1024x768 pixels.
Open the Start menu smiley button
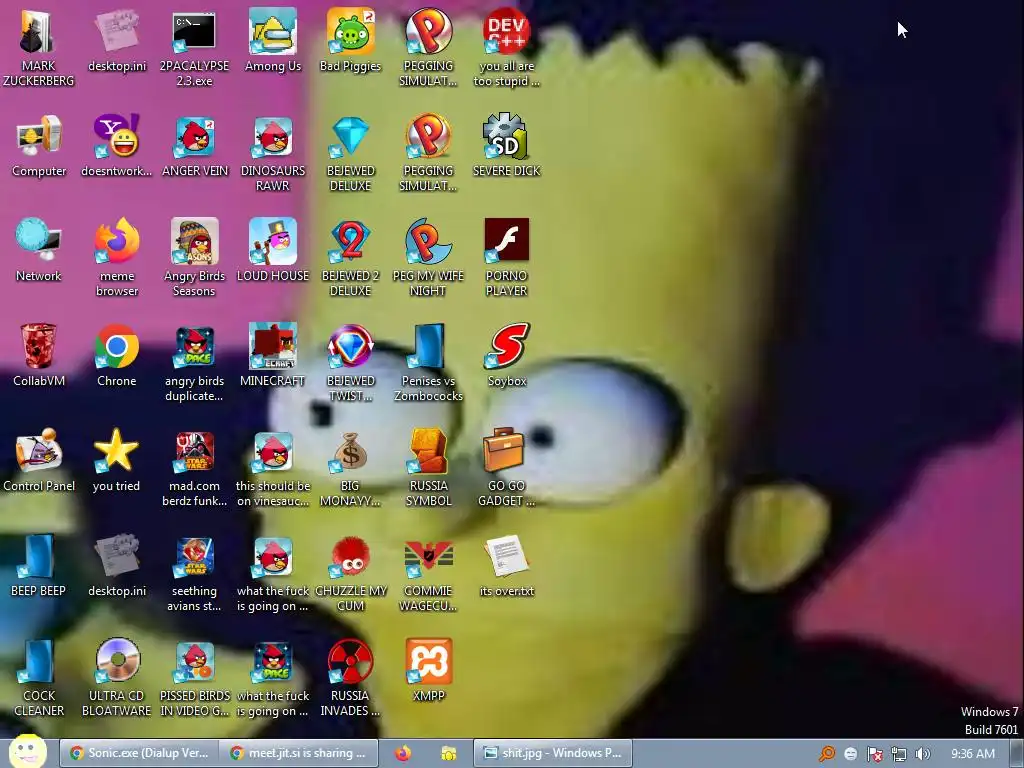[26, 752]
